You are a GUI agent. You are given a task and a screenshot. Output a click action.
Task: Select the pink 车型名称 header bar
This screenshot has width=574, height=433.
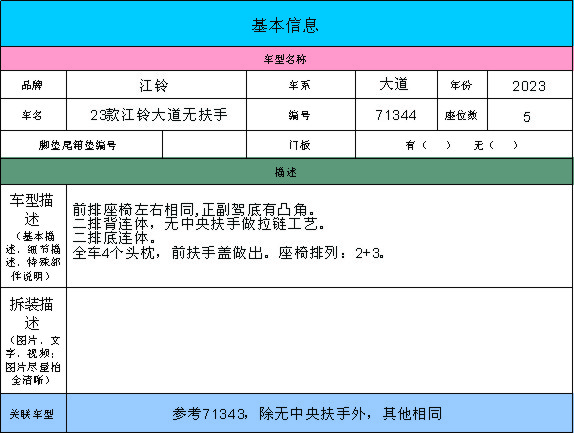click(287, 59)
